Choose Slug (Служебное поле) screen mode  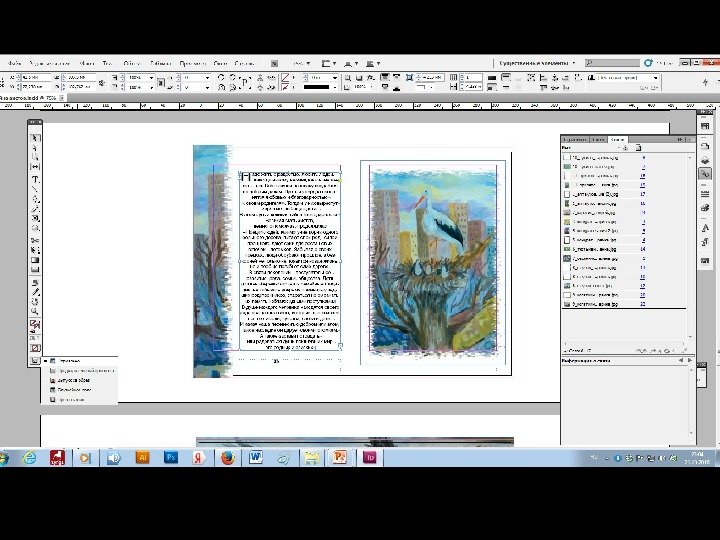[79, 390]
